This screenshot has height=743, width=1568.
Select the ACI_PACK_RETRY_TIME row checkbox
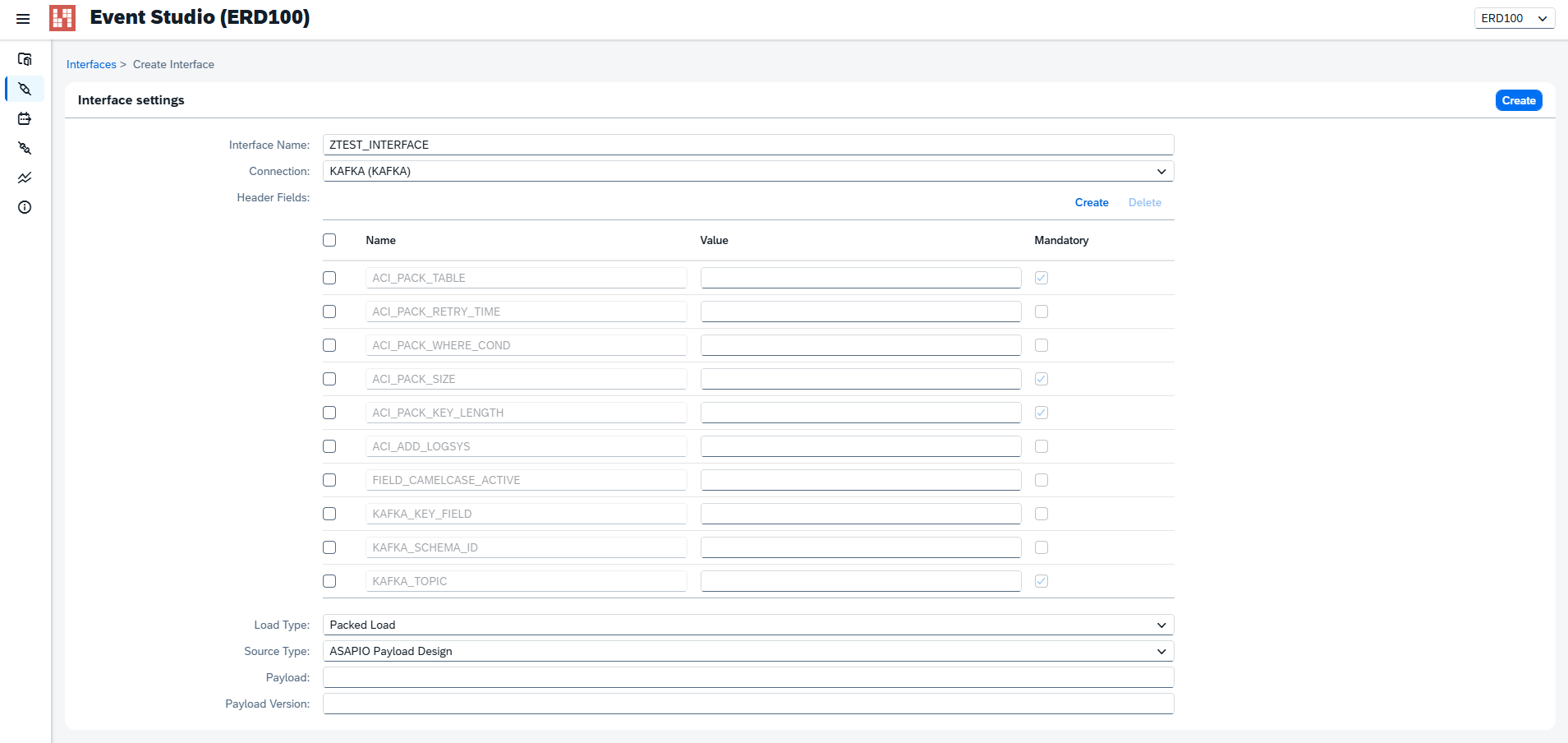pos(329,312)
